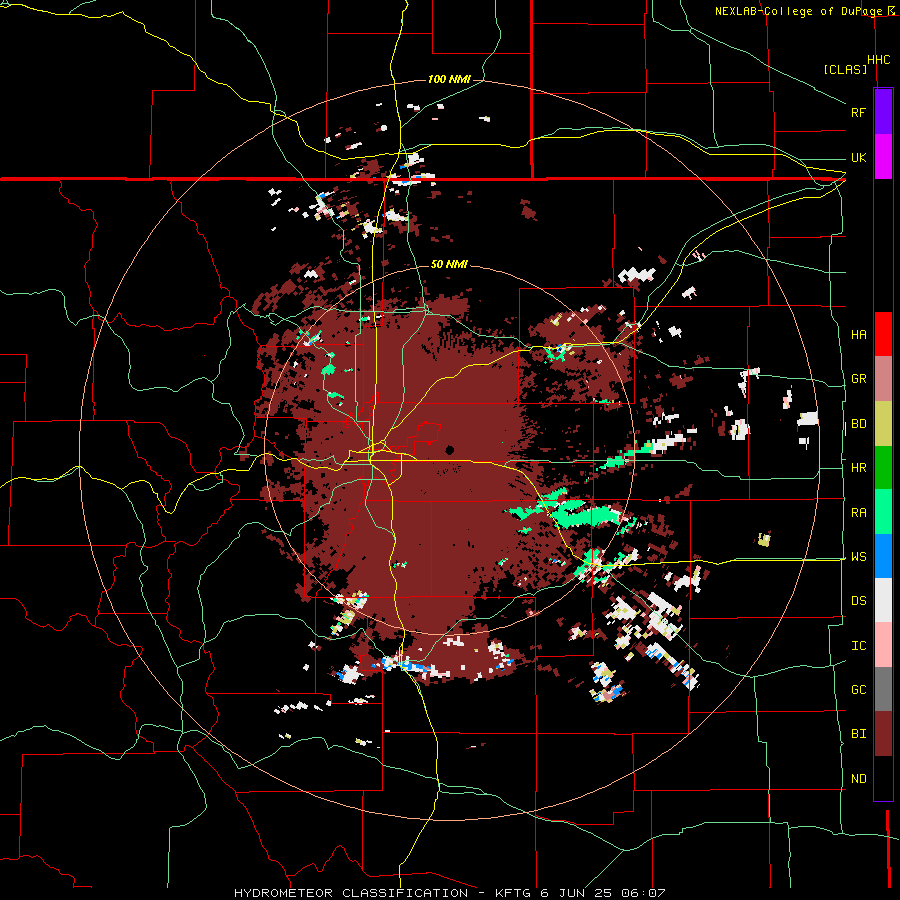
Task: Select the light pink IC legend swatch
Action: (x=883, y=645)
